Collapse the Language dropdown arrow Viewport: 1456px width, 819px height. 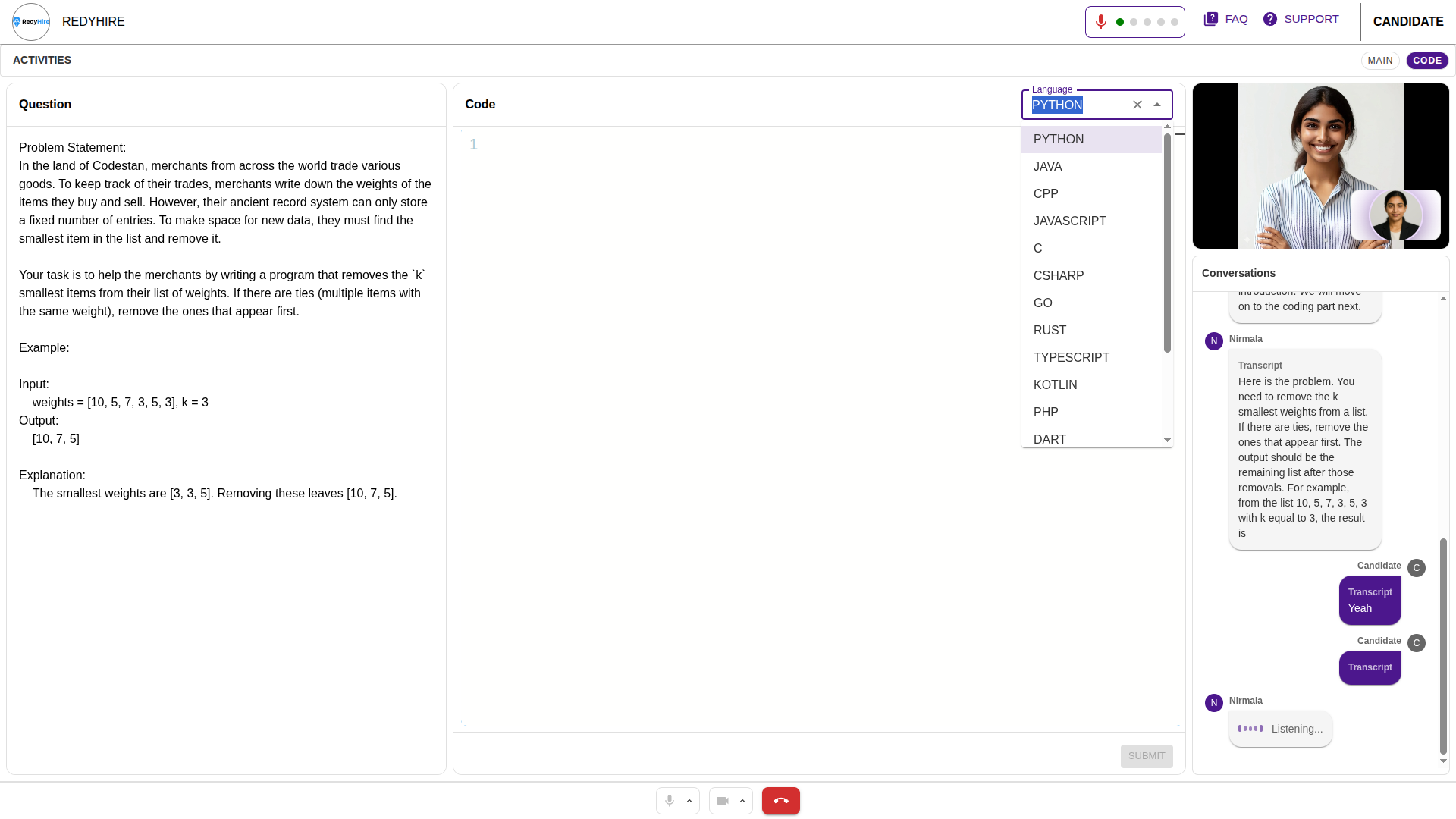click(x=1157, y=105)
